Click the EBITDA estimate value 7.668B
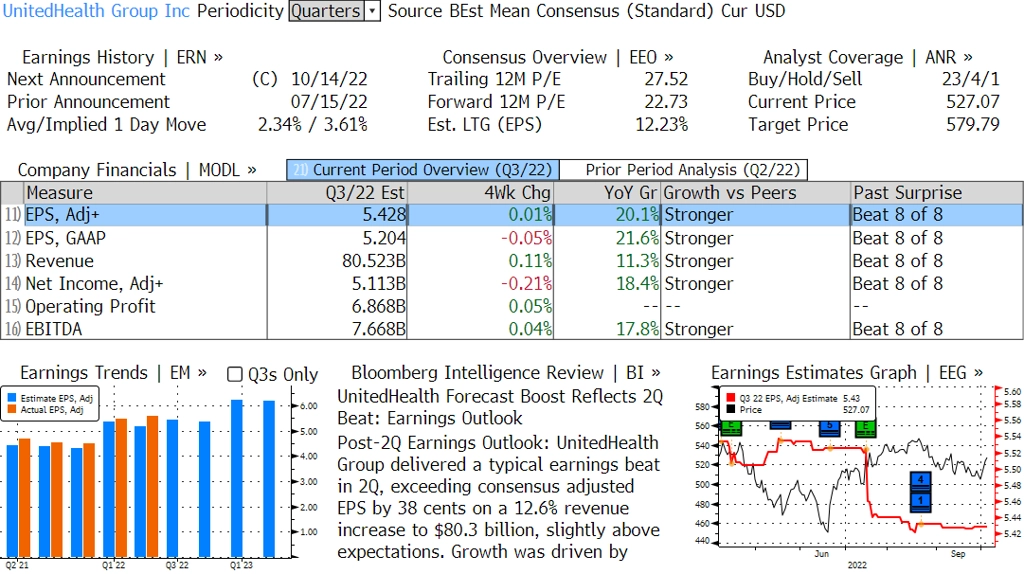Screen dimensions: 1024x574 click(x=379, y=328)
